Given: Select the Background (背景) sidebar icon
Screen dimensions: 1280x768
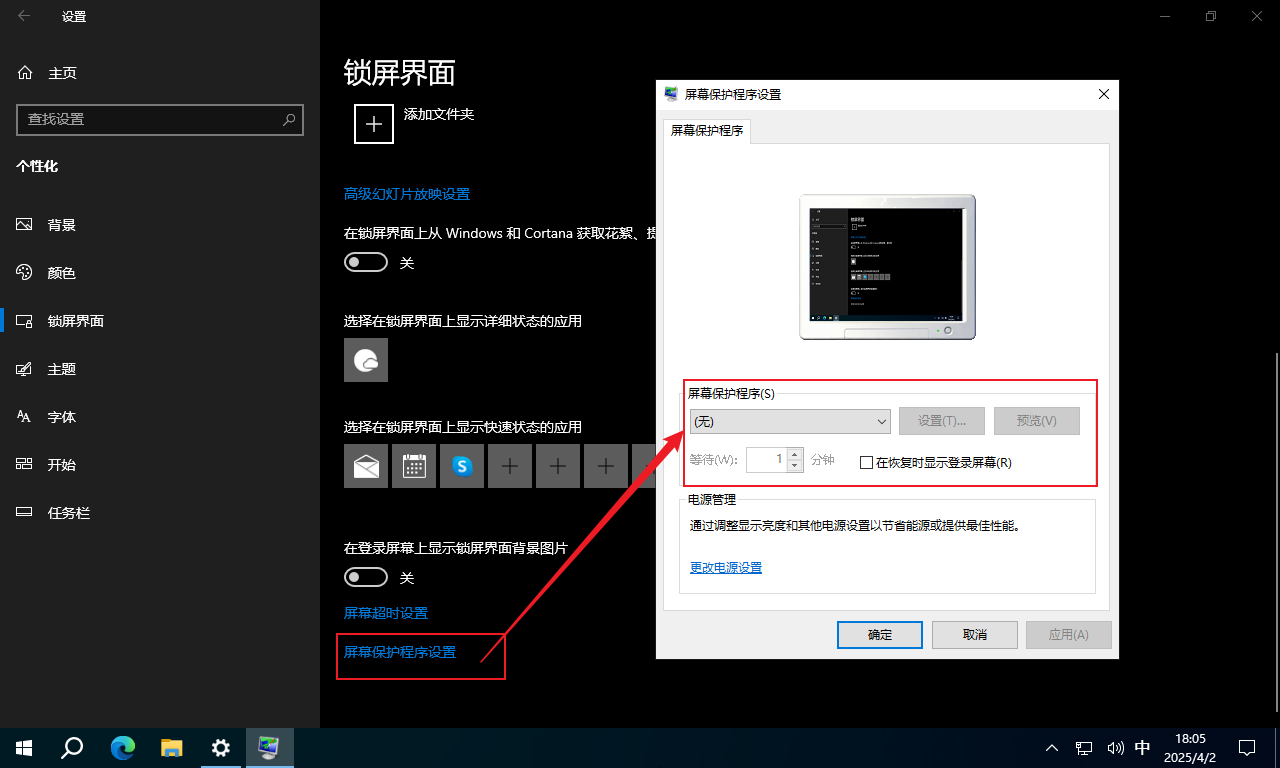Looking at the screenshot, I should 25,225.
